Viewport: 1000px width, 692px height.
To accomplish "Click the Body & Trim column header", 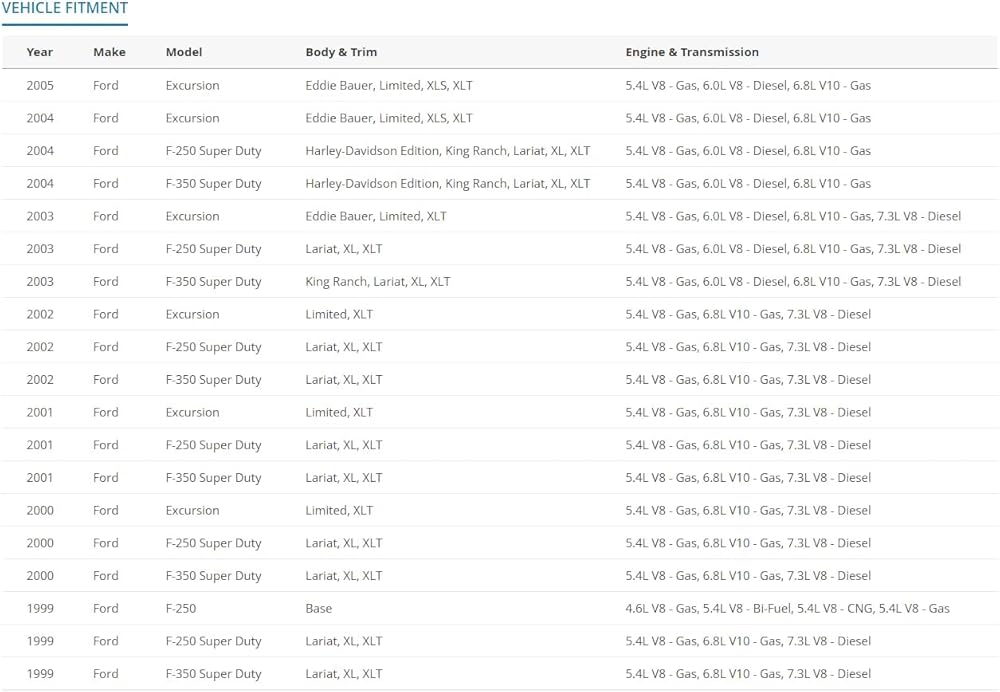I will 341,52.
